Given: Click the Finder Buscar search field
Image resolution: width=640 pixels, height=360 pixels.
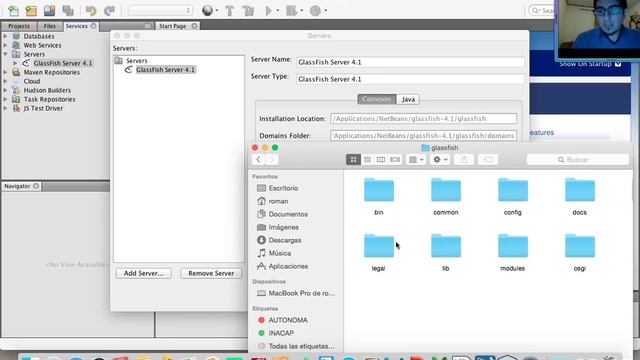Looking at the screenshot, I should coord(578,160).
